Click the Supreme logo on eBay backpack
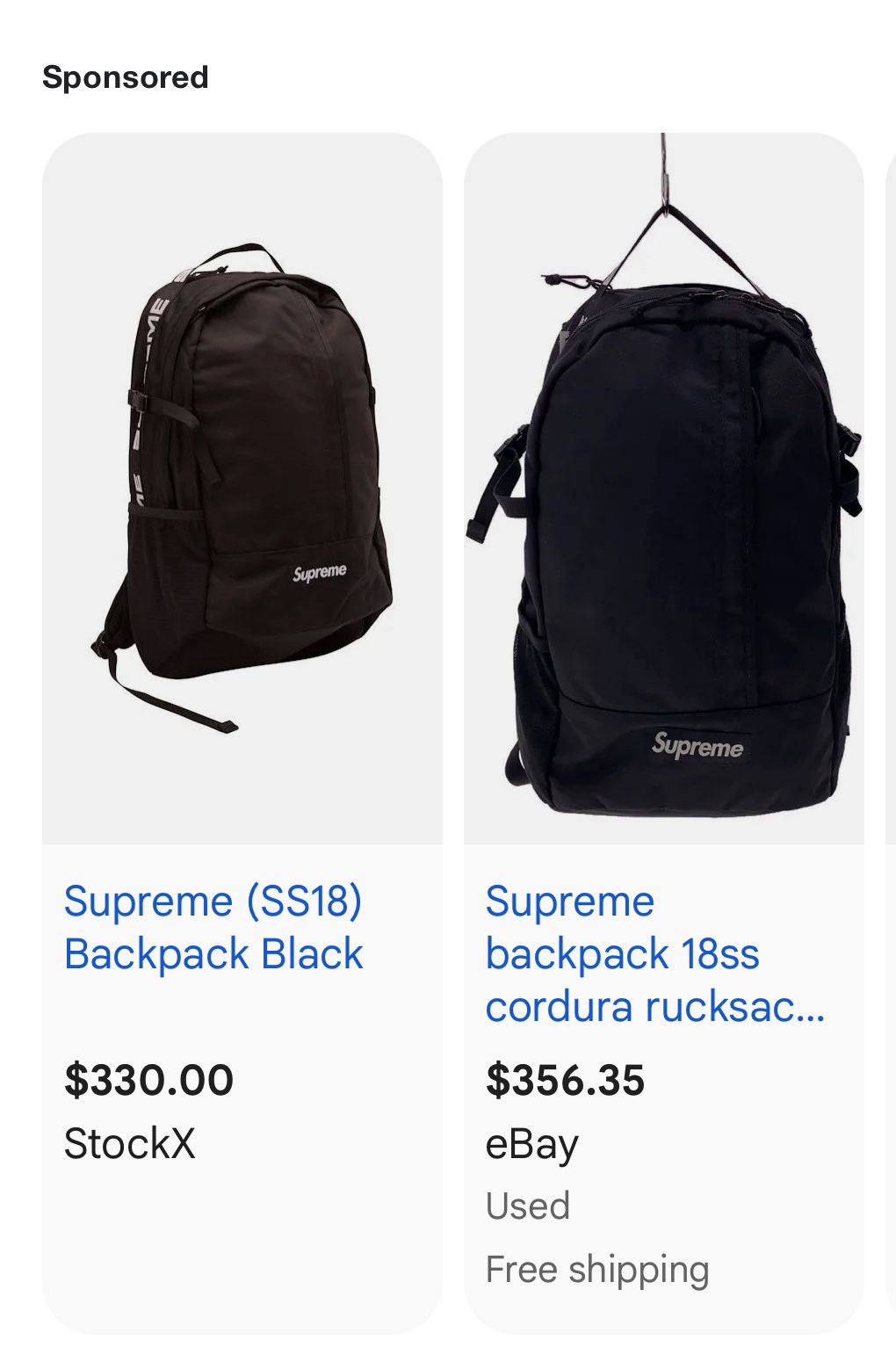The height and width of the screenshot is (1369, 896). pos(698,745)
